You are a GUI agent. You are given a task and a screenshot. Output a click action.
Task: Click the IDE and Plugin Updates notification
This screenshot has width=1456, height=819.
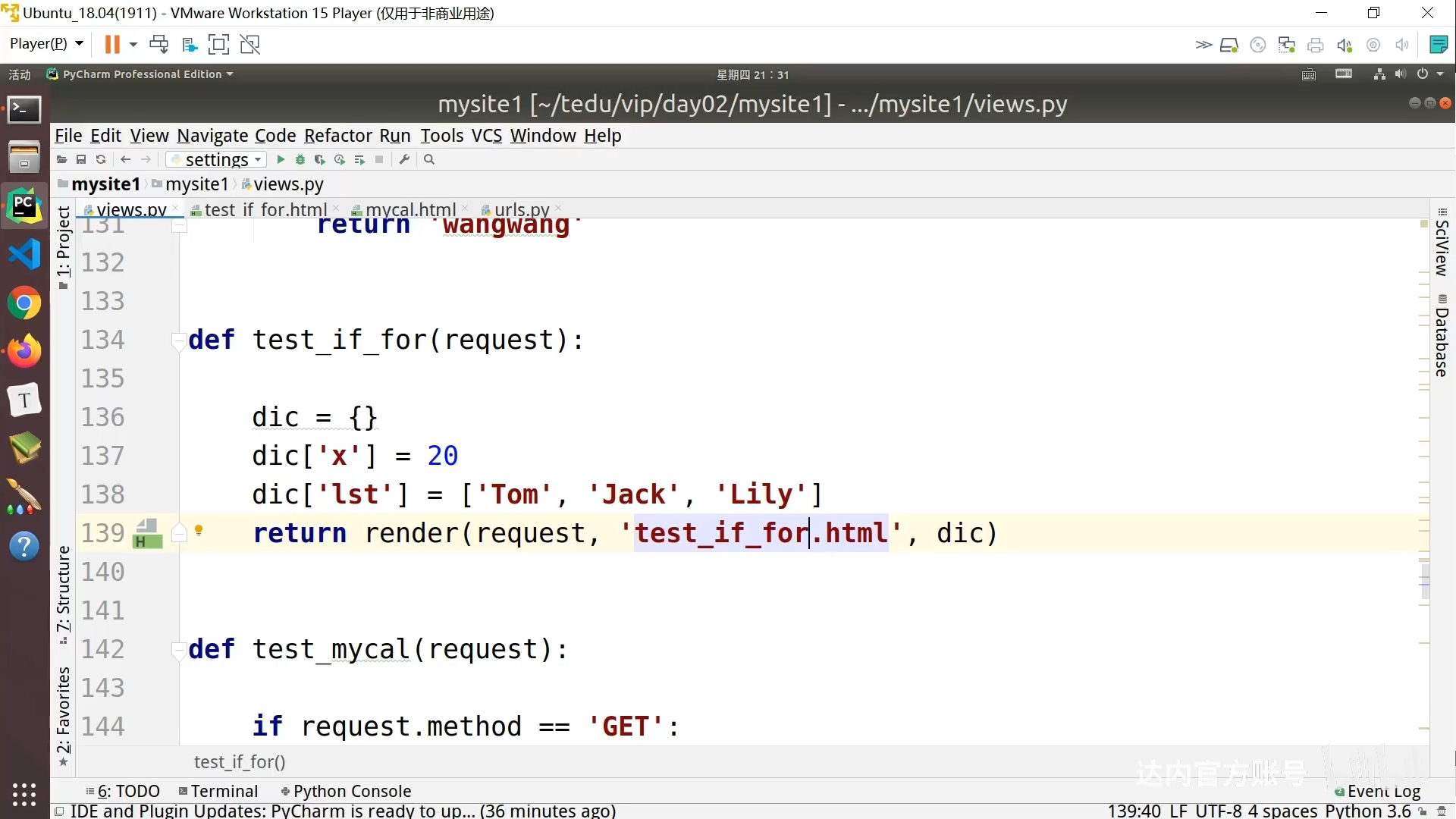click(343, 811)
